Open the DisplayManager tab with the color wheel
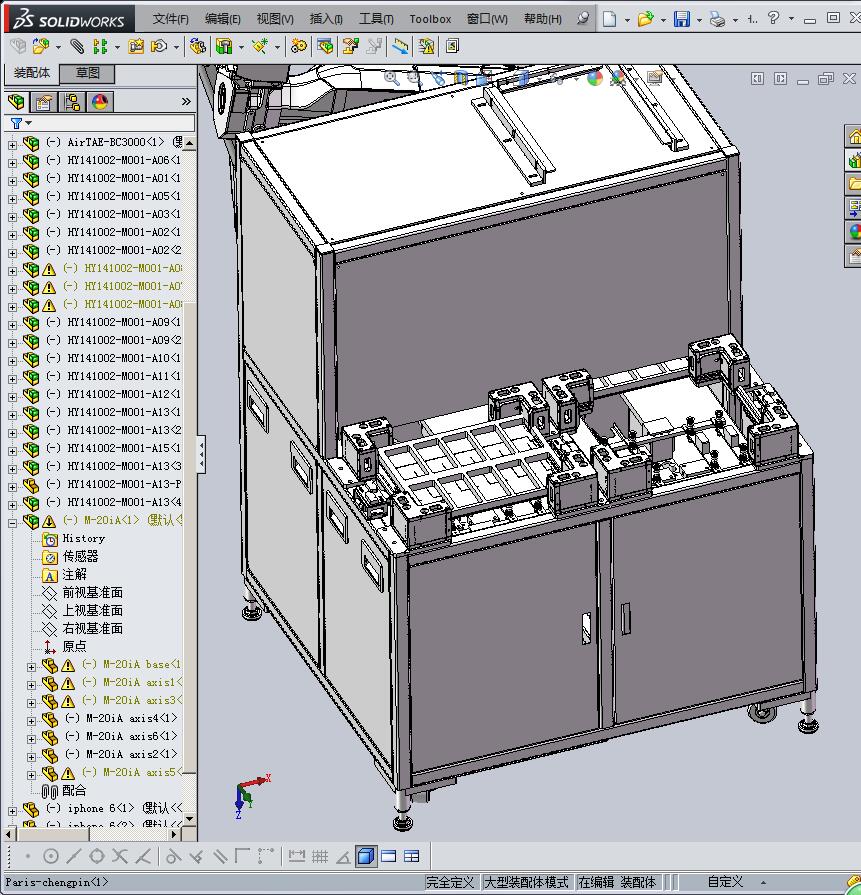 pos(100,102)
